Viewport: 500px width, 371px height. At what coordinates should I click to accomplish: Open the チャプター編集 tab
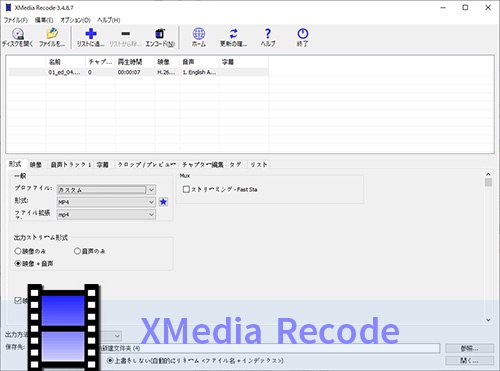pos(203,164)
